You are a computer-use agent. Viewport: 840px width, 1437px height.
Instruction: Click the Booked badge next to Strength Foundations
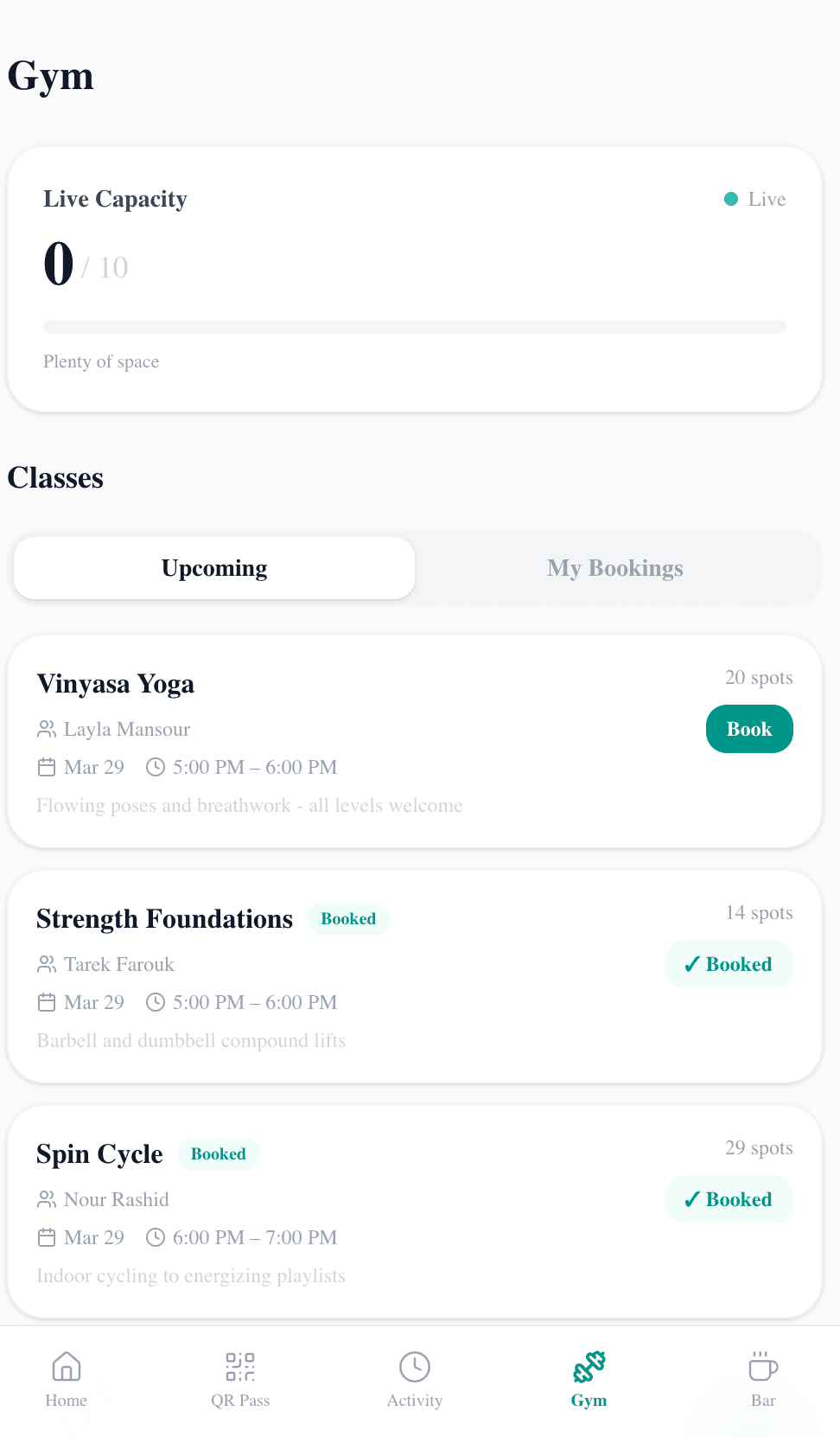(348, 919)
